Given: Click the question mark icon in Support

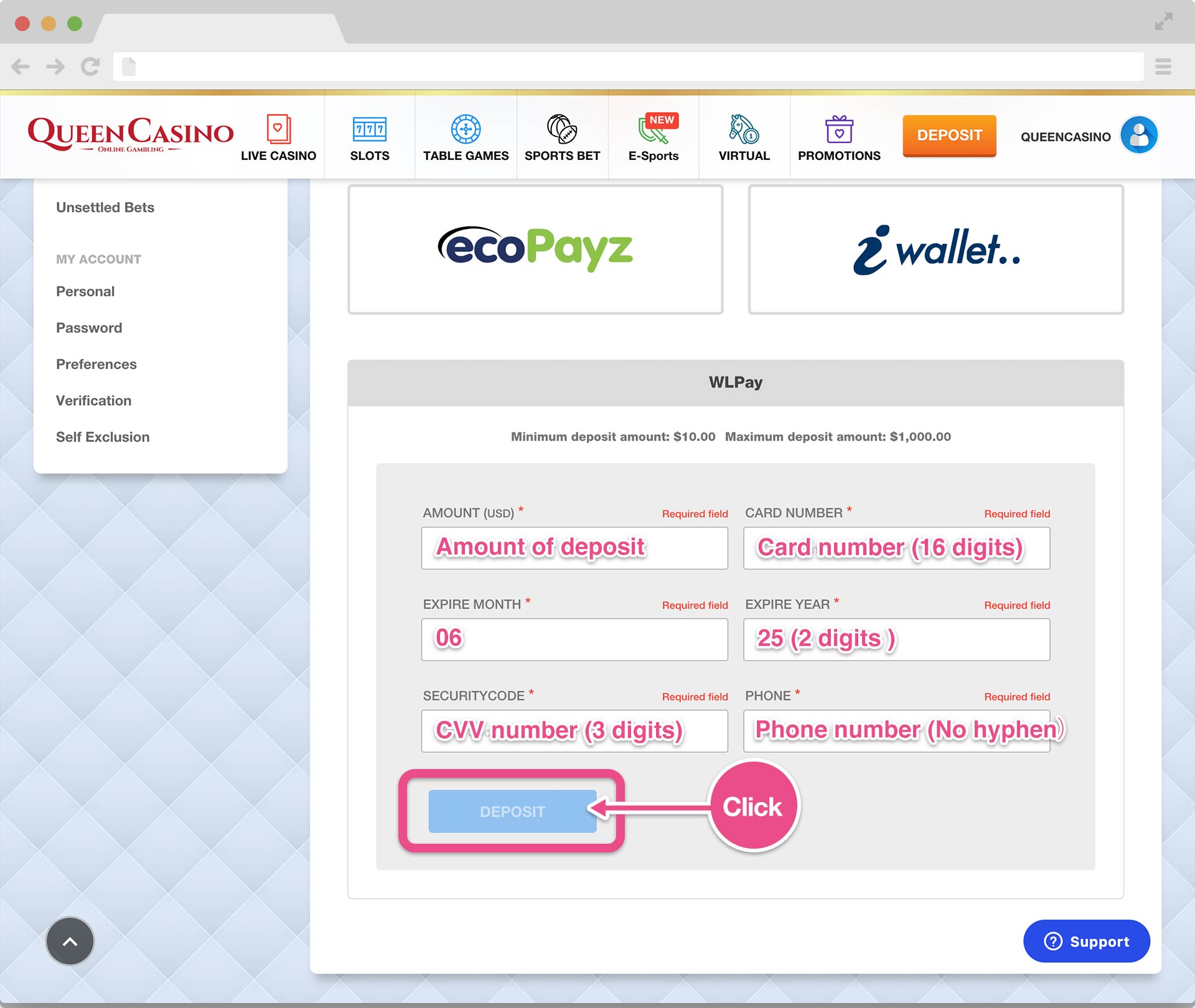Looking at the screenshot, I should click(1053, 941).
